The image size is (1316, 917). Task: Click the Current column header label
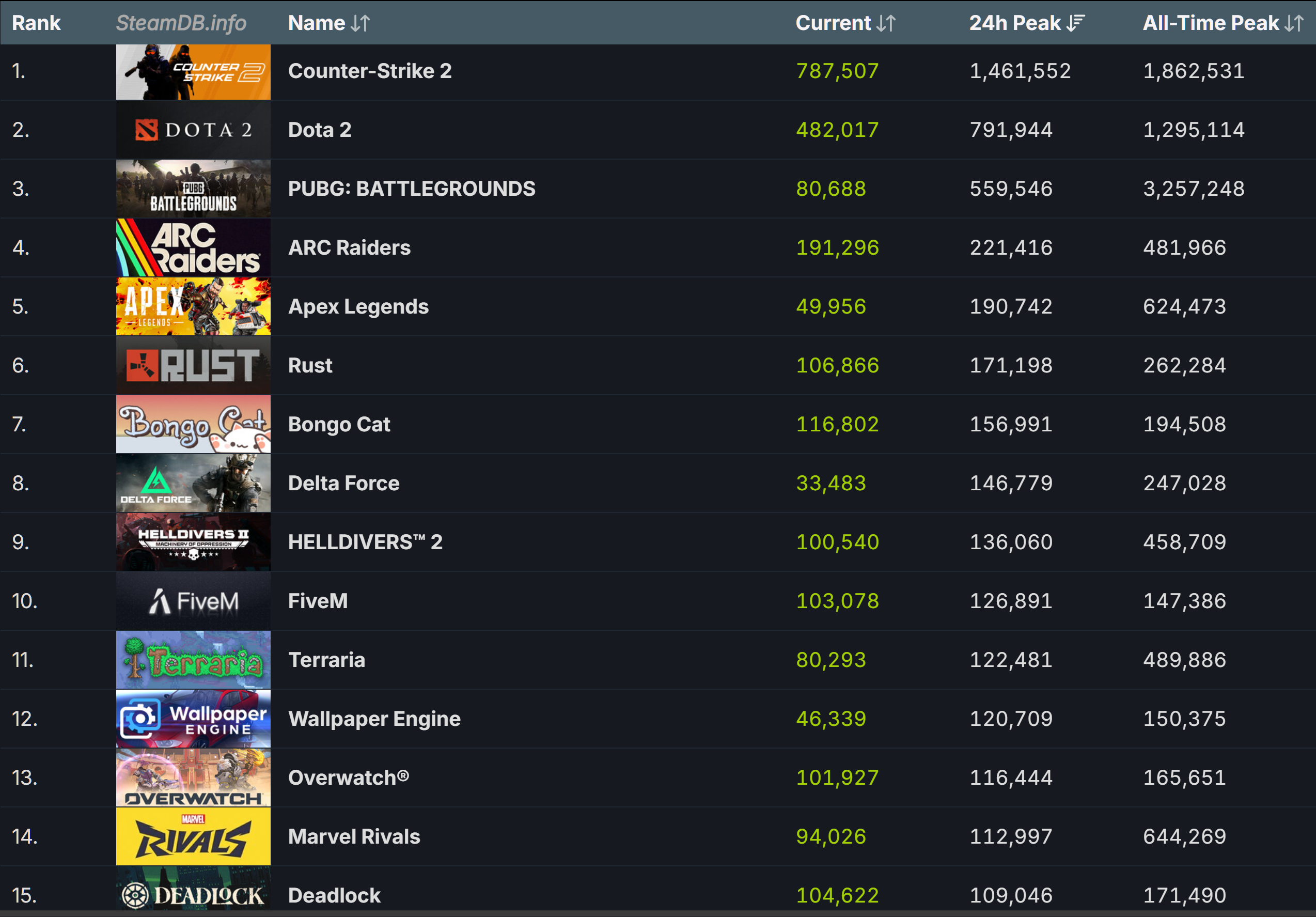click(x=833, y=24)
